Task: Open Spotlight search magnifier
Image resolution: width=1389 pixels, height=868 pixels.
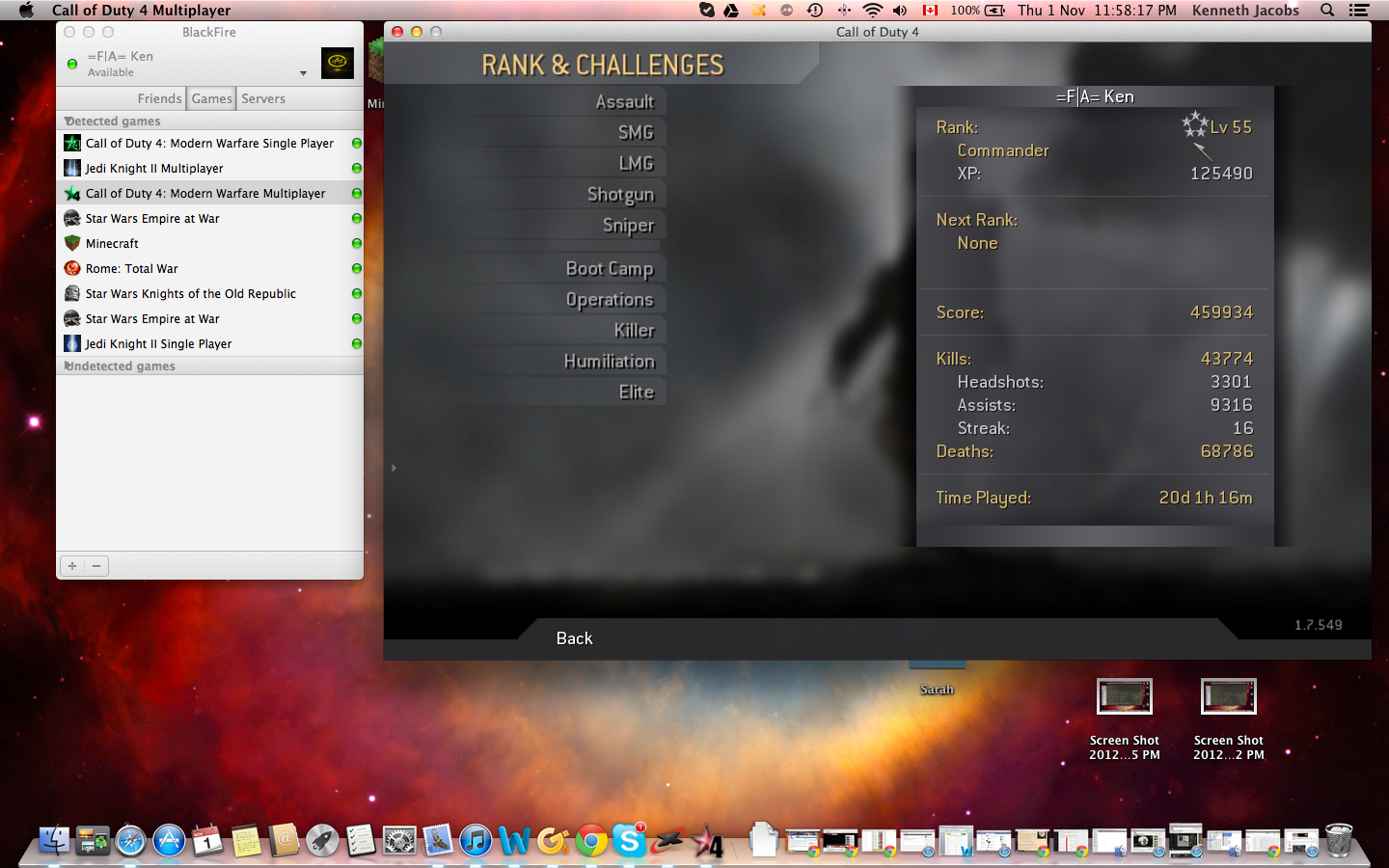Action: coord(1327,10)
